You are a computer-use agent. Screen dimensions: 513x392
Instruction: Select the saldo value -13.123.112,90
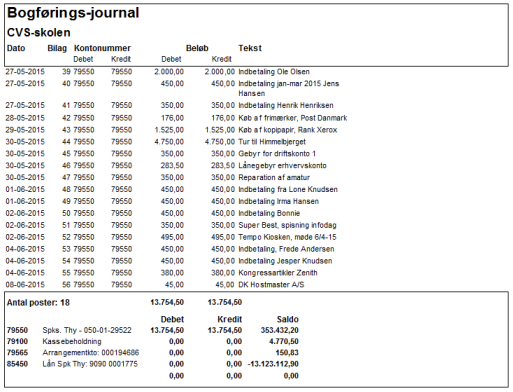pos(273,364)
